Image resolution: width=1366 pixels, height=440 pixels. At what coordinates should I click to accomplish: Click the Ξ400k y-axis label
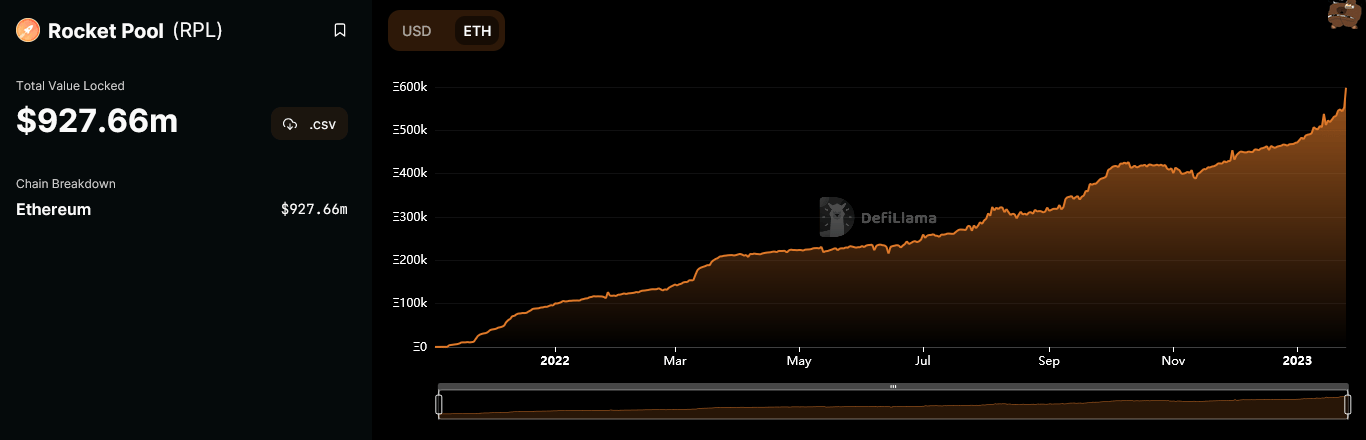[x=411, y=173]
